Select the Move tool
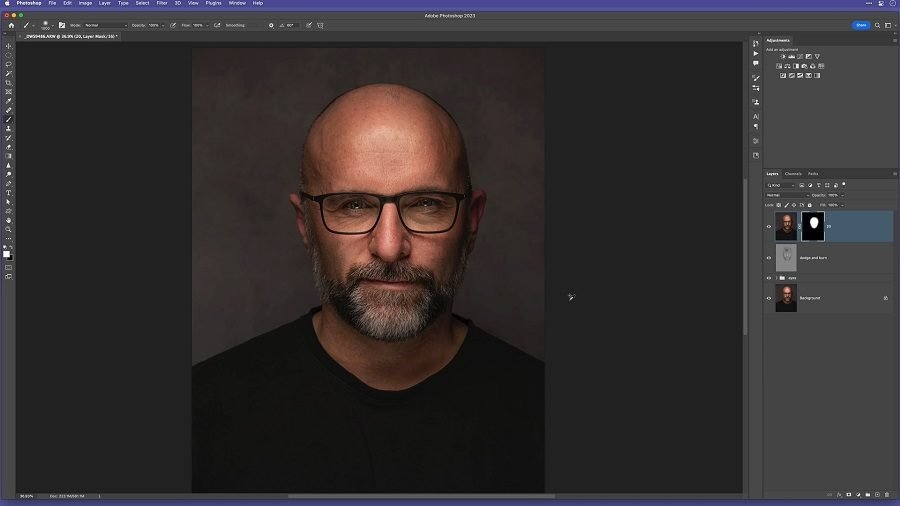The height and width of the screenshot is (506, 900). coord(9,46)
